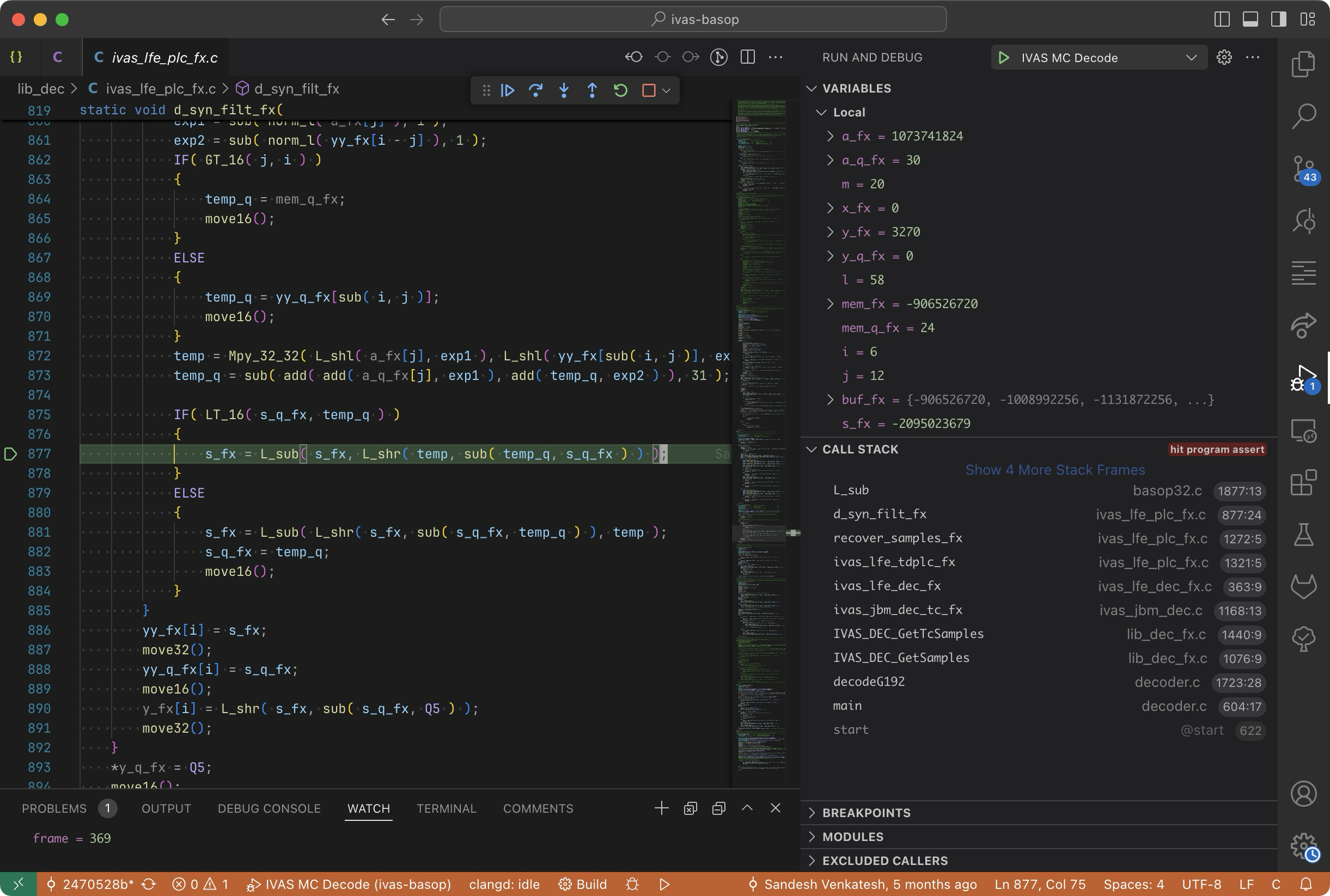Click the debug Continue button

pyautogui.click(x=507, y=90)
